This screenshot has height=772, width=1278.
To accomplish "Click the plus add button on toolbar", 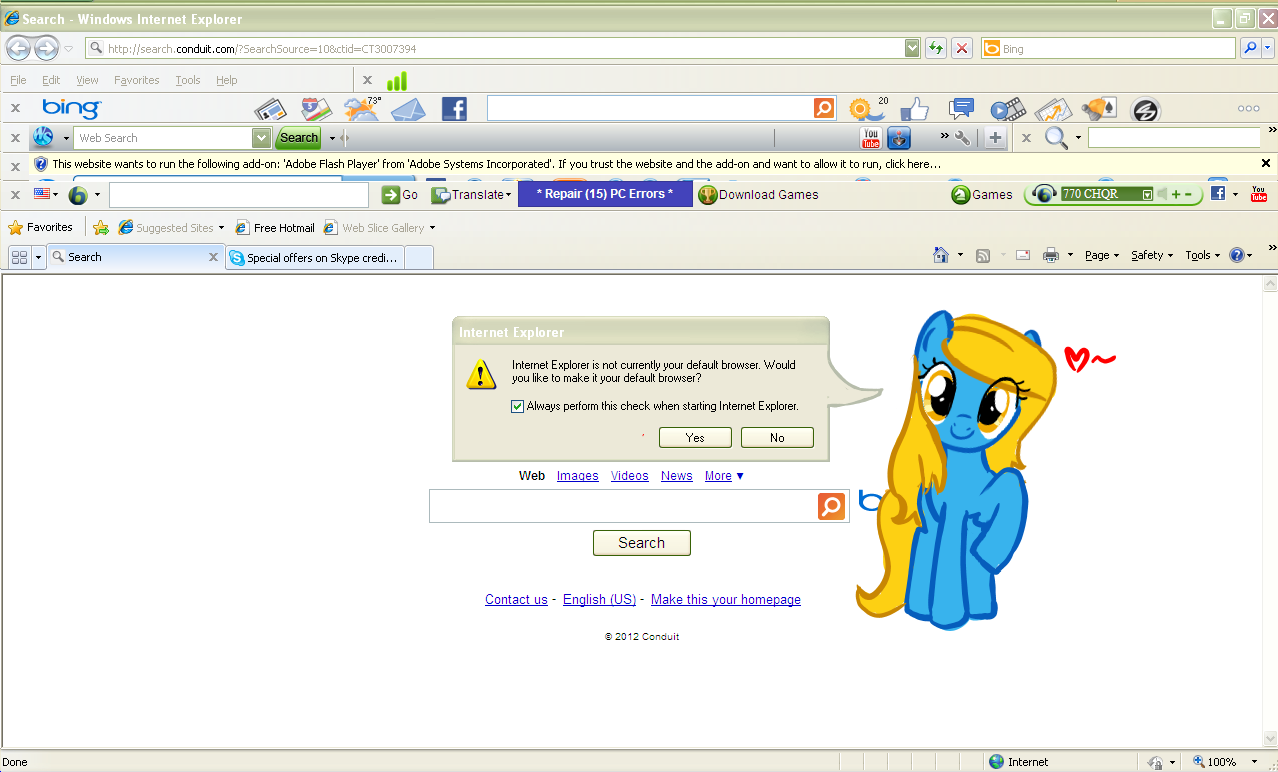I will [995, 138].
